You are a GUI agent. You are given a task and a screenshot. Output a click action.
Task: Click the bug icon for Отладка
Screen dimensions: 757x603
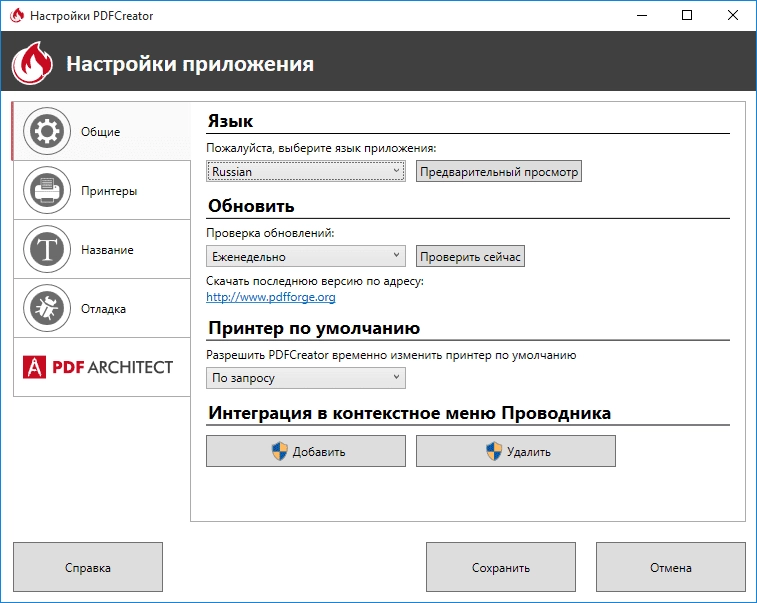tap(47, 308)
